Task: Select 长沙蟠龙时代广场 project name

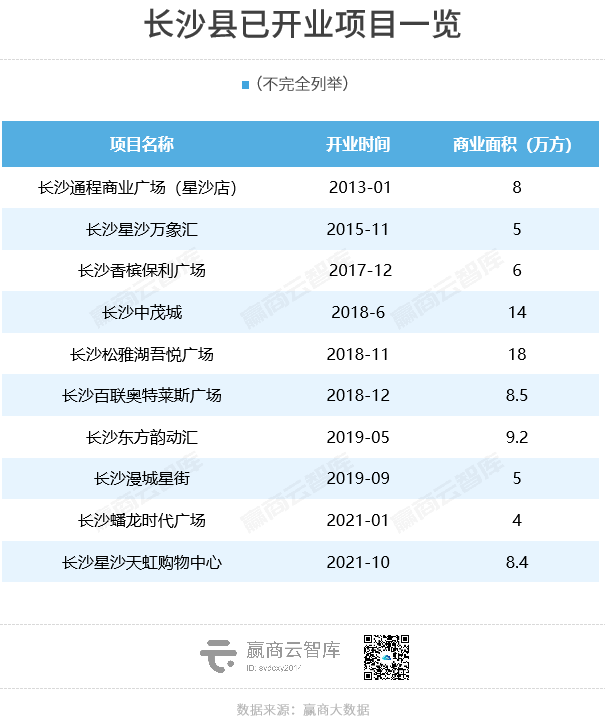Action: (x=142, y=521)
